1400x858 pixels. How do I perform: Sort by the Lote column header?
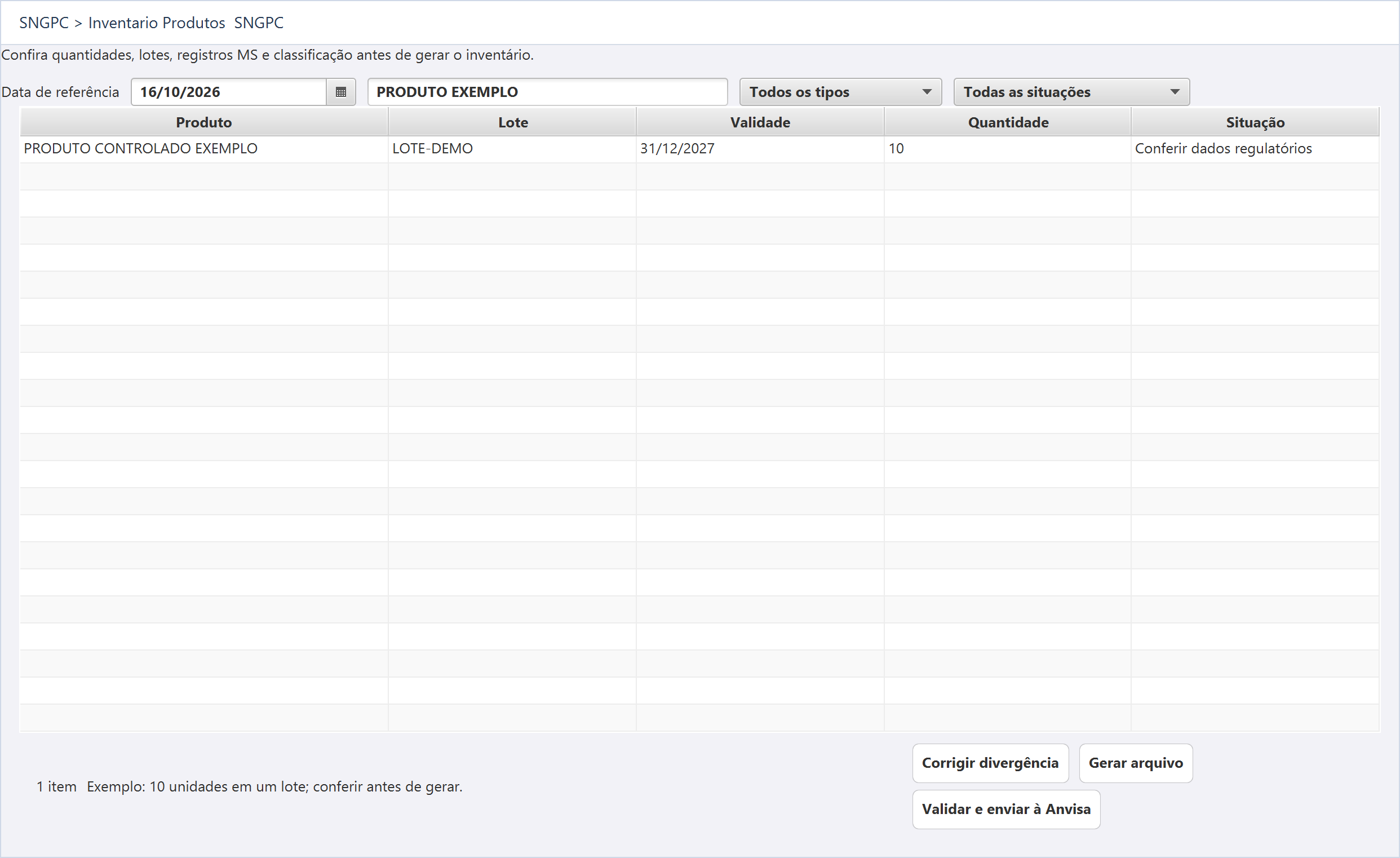[512, 122]
